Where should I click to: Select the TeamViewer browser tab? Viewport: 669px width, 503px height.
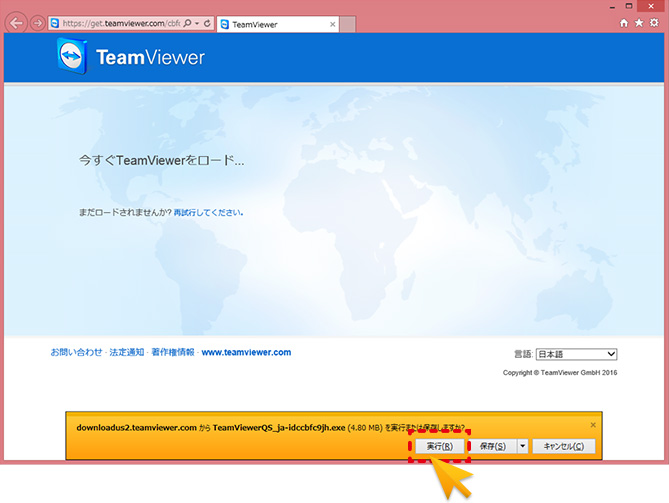[x=278, y=24]
